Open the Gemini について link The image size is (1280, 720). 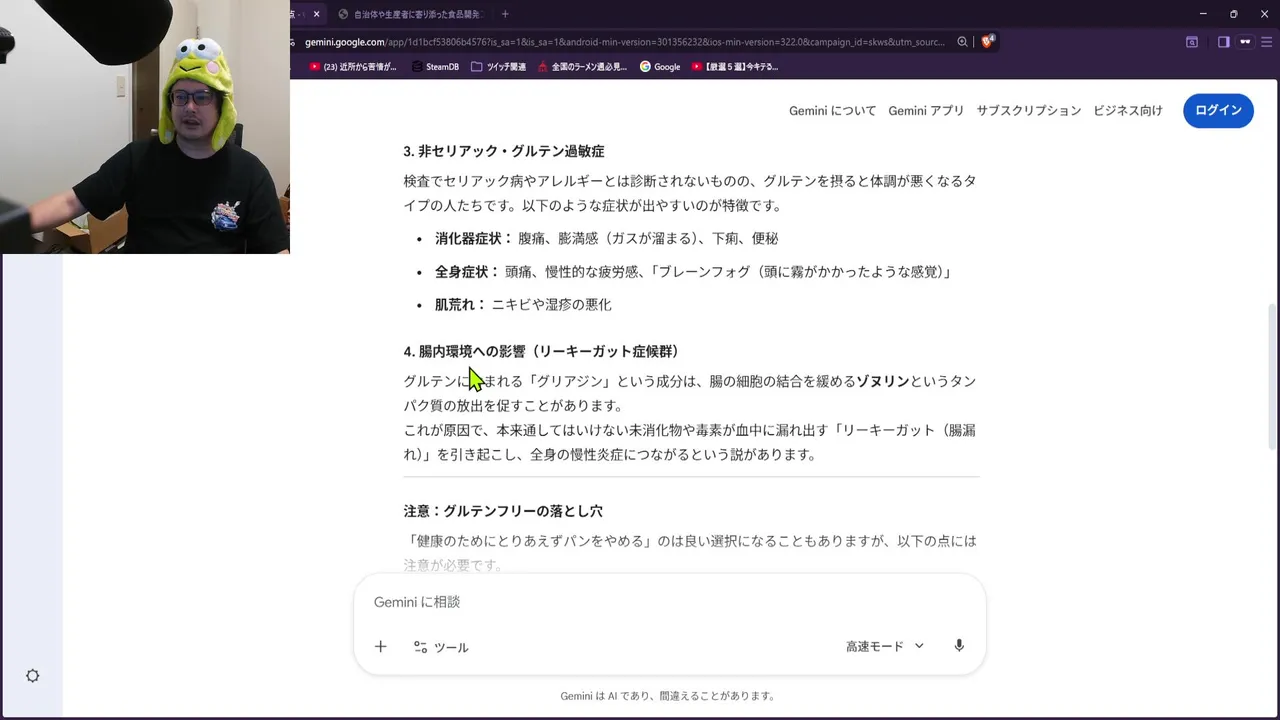click(832, 110)
